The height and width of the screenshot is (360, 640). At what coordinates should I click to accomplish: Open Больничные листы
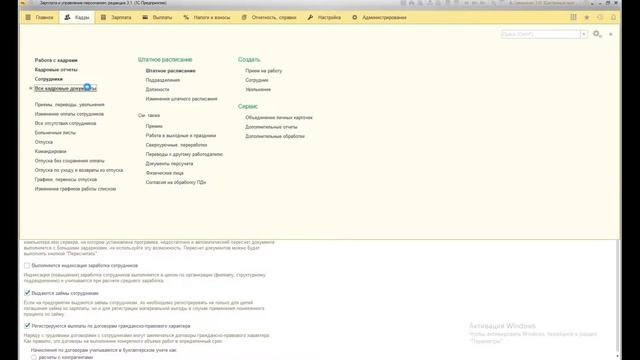tap(55, 132)
